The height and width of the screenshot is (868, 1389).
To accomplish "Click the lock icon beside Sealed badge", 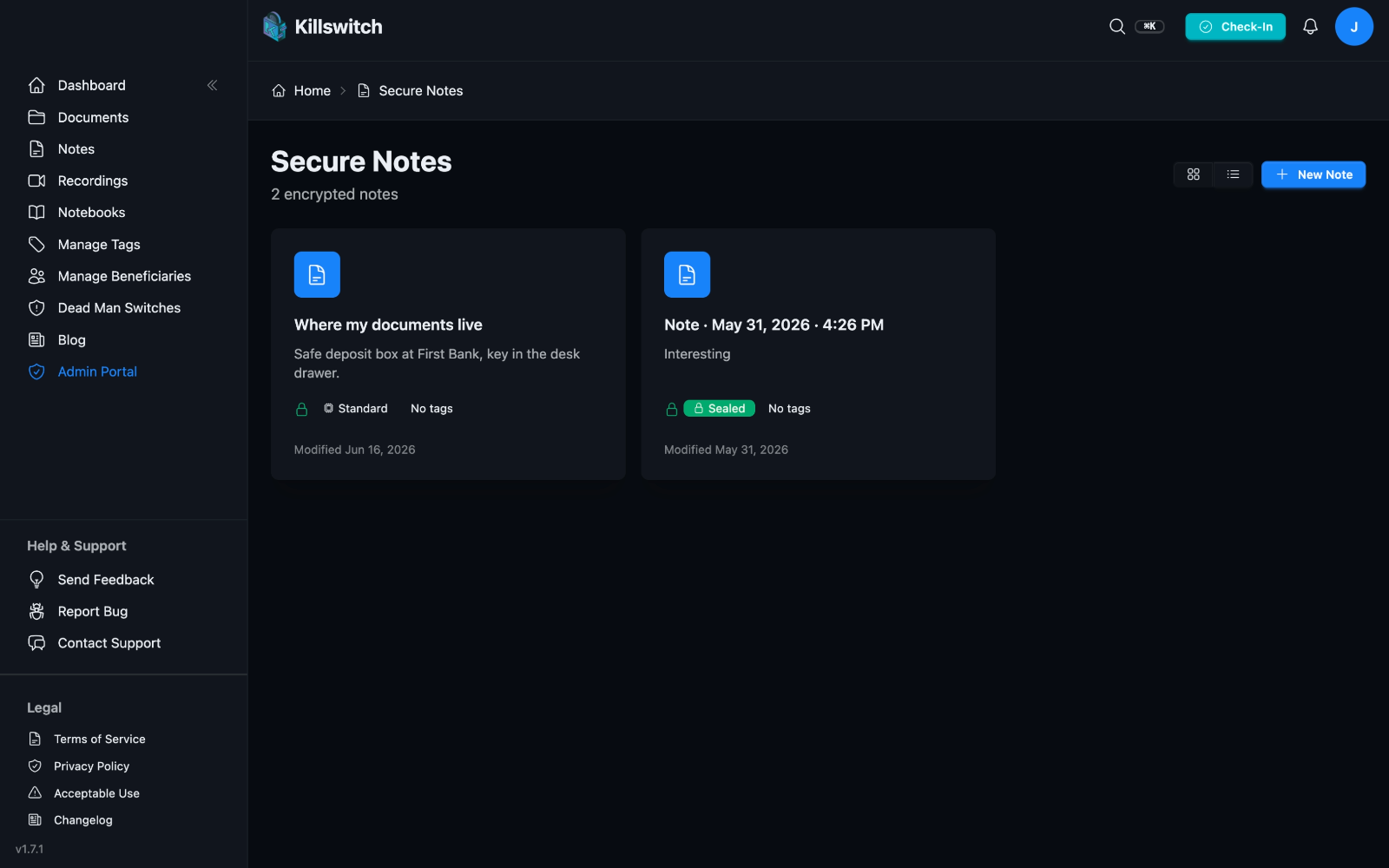I will click(x=672, y=409).
